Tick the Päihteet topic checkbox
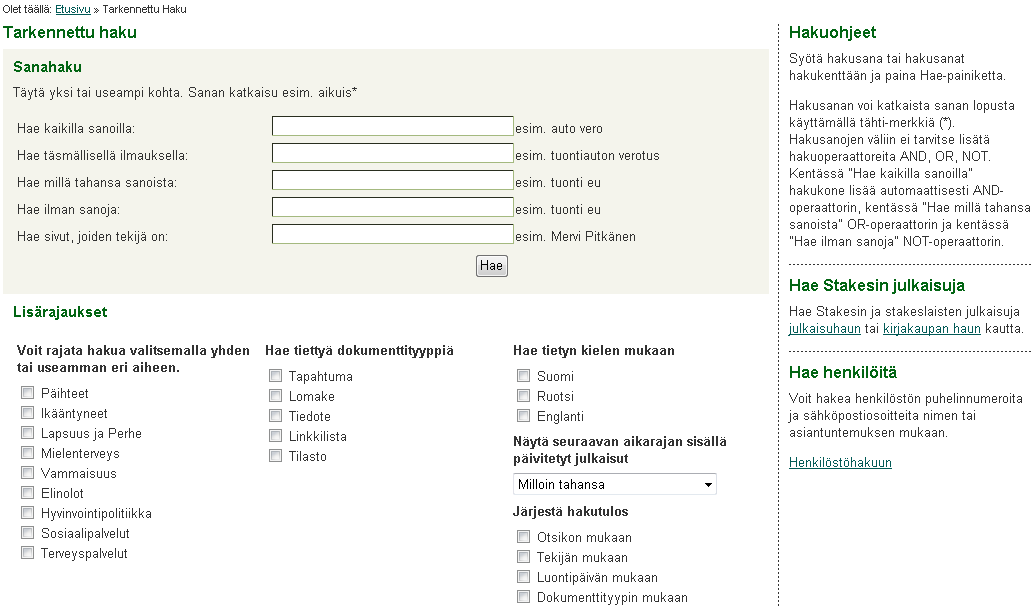 [27, 393]
